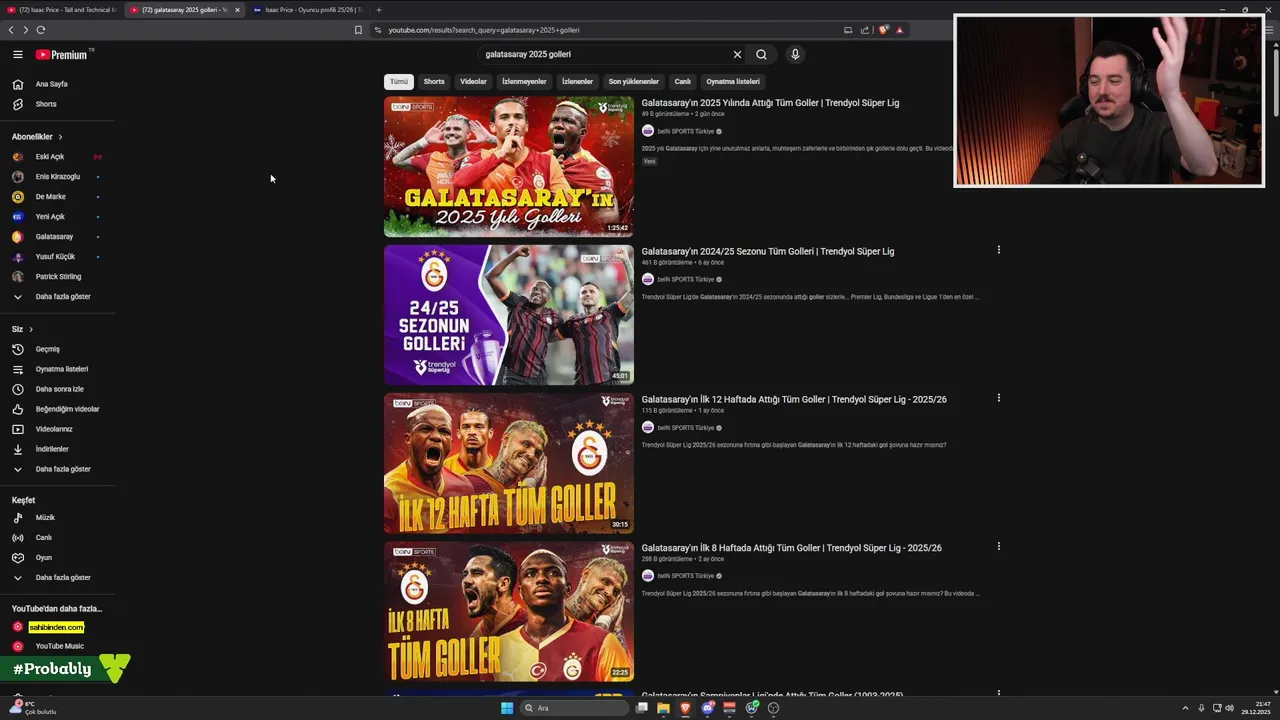Open Patrick Stirling subscription channel
Screen dimensions: 1280x720
pyautogui.click(x=57, y=277)
